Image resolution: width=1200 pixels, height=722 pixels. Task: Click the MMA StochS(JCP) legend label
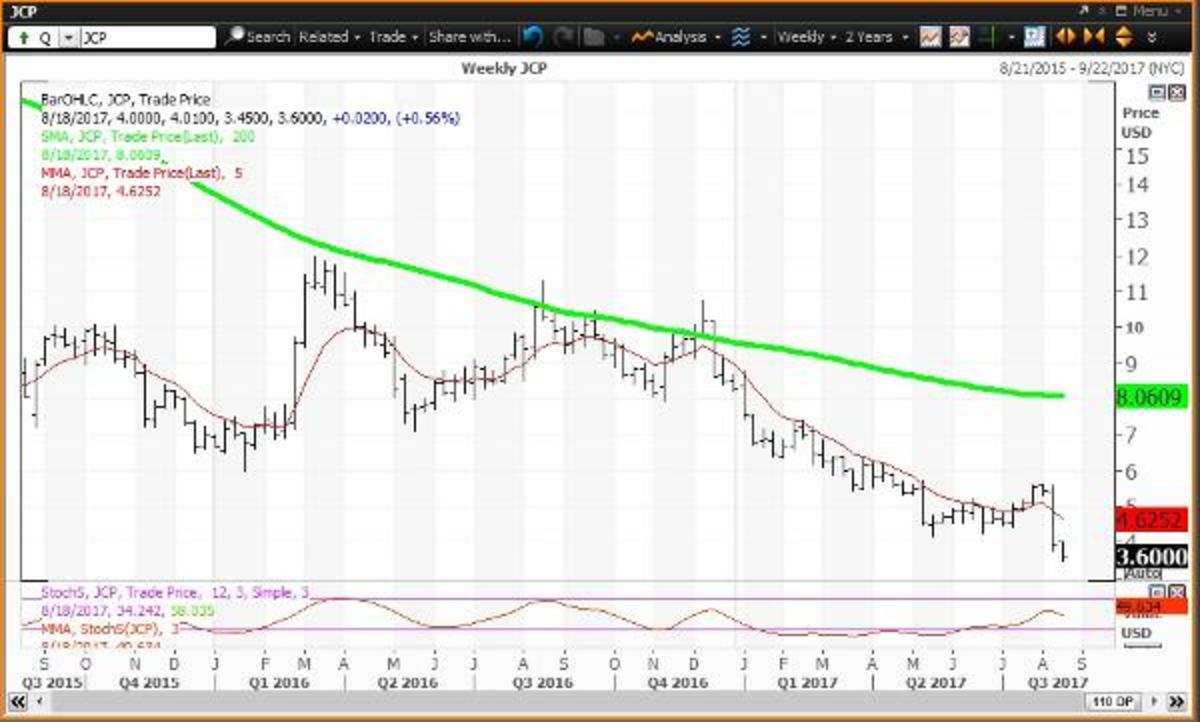coord(109,627)
